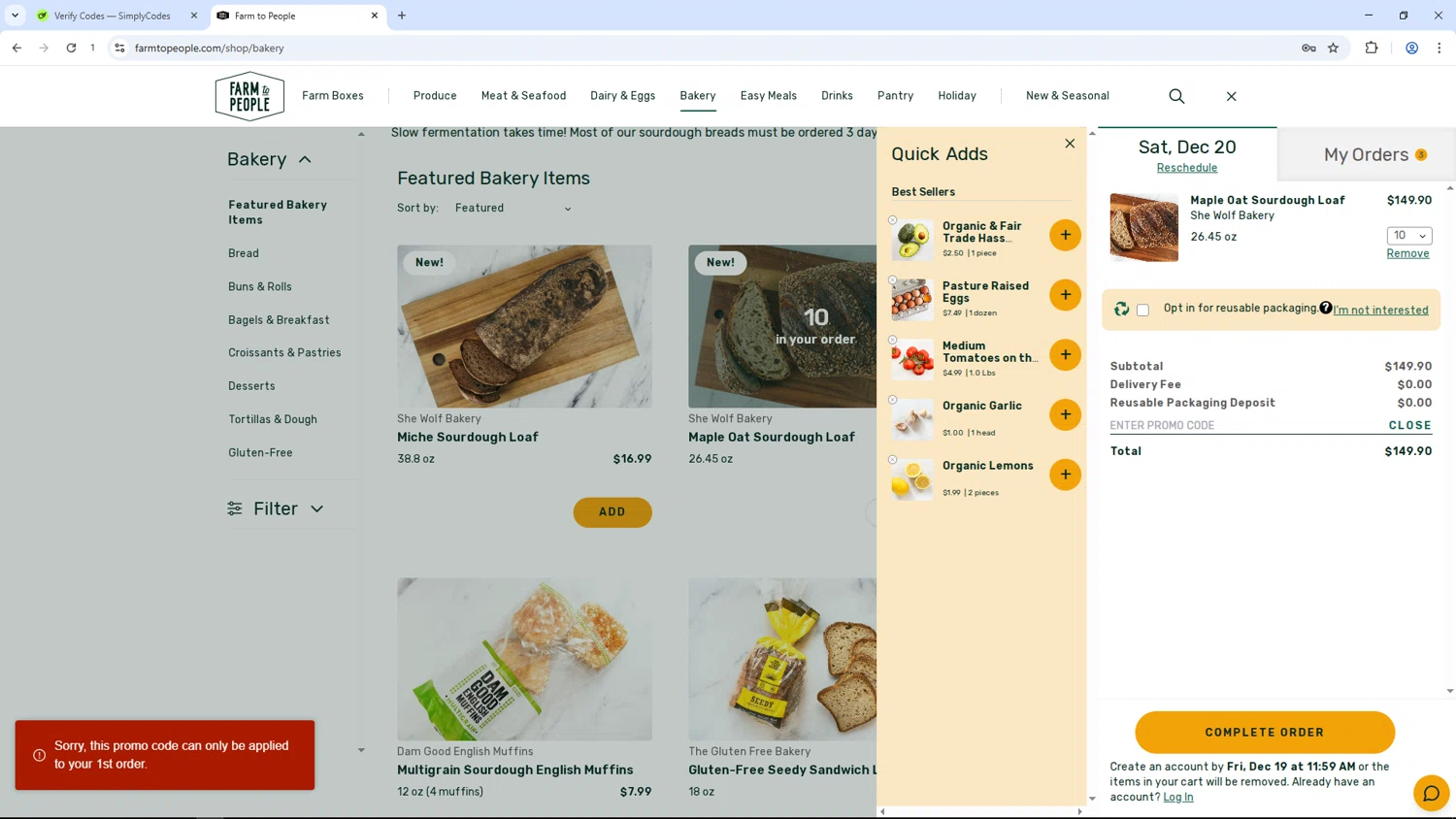
Task: Open the Pantry menu
Action: (895, 96)
